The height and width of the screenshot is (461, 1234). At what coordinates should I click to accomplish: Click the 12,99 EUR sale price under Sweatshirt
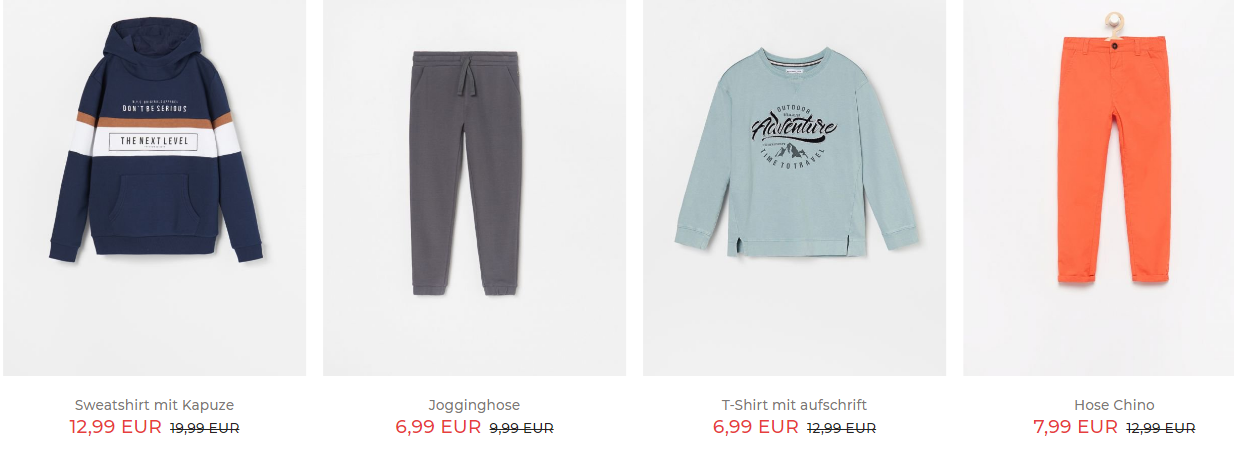click(x=115, y=427)
